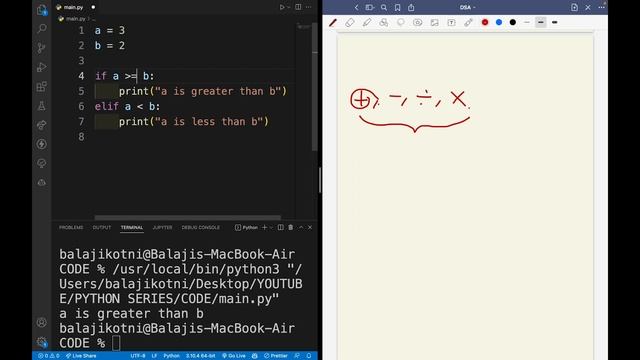Search the notebook with magnifier icon
Image resolution: width=640 pixels, height=360 pixels.
point(384,7)
